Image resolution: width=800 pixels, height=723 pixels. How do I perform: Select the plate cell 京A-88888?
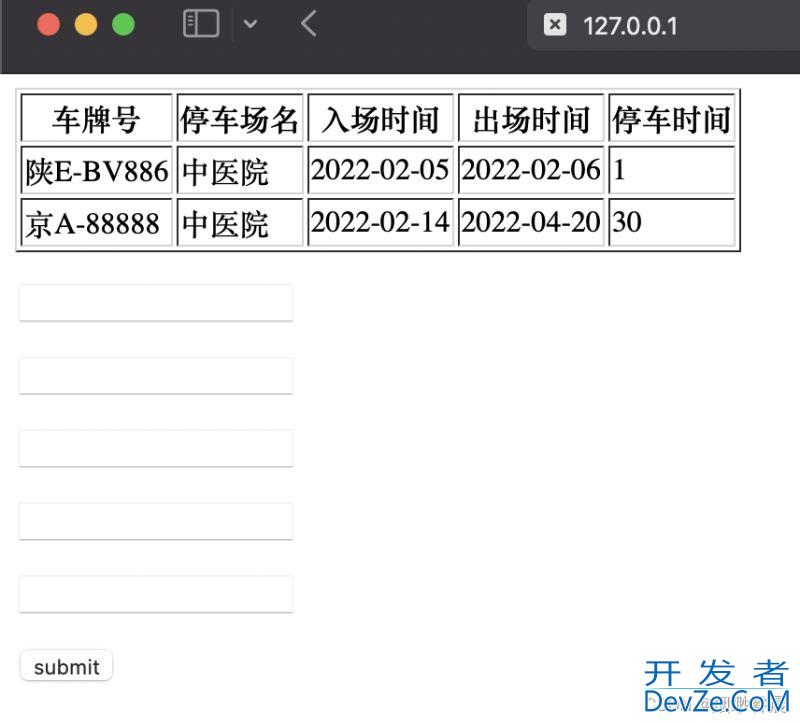pos(96,222)
